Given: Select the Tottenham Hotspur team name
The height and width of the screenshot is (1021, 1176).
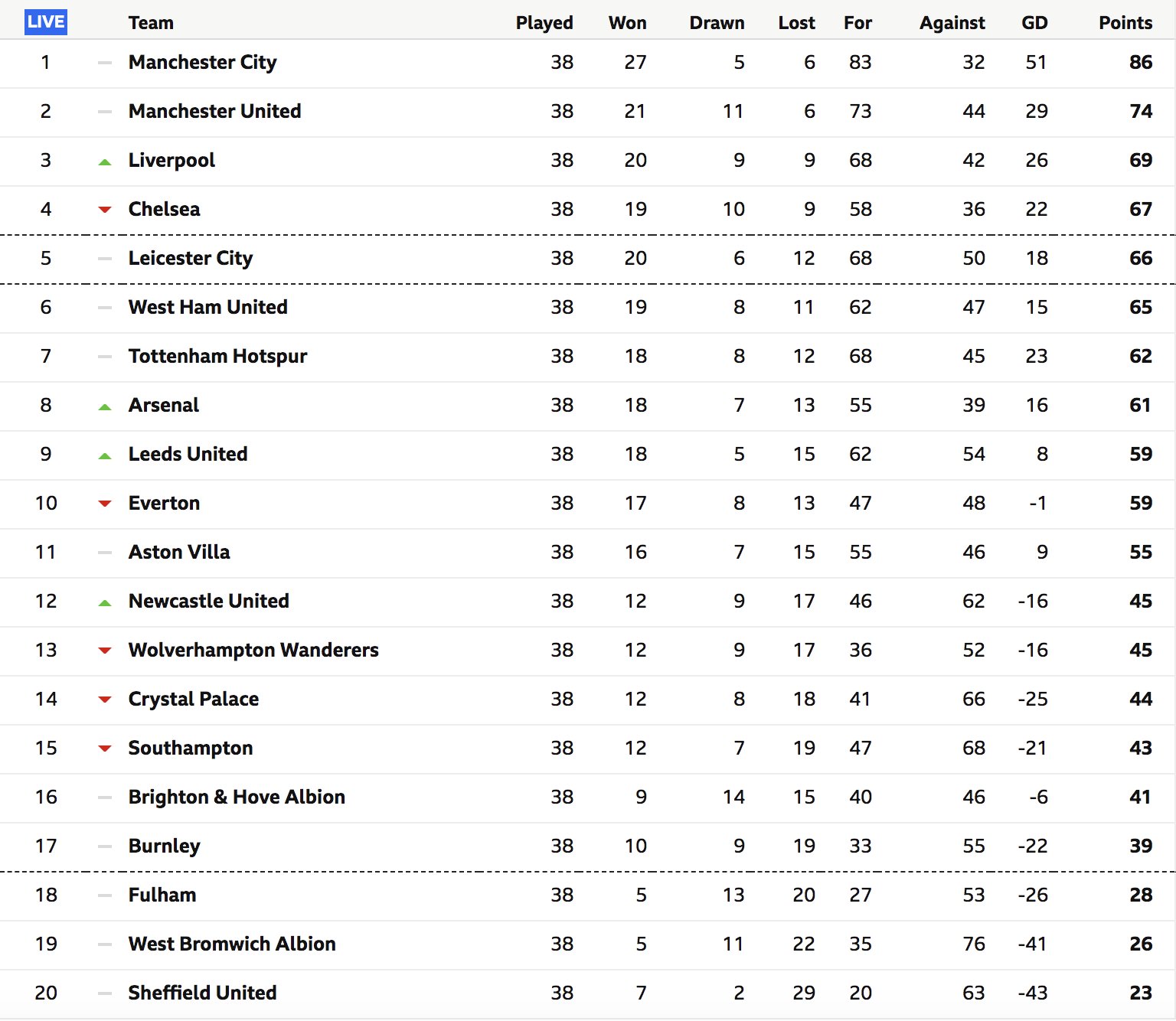Looking at the screenshot, I should click(217, 356).
